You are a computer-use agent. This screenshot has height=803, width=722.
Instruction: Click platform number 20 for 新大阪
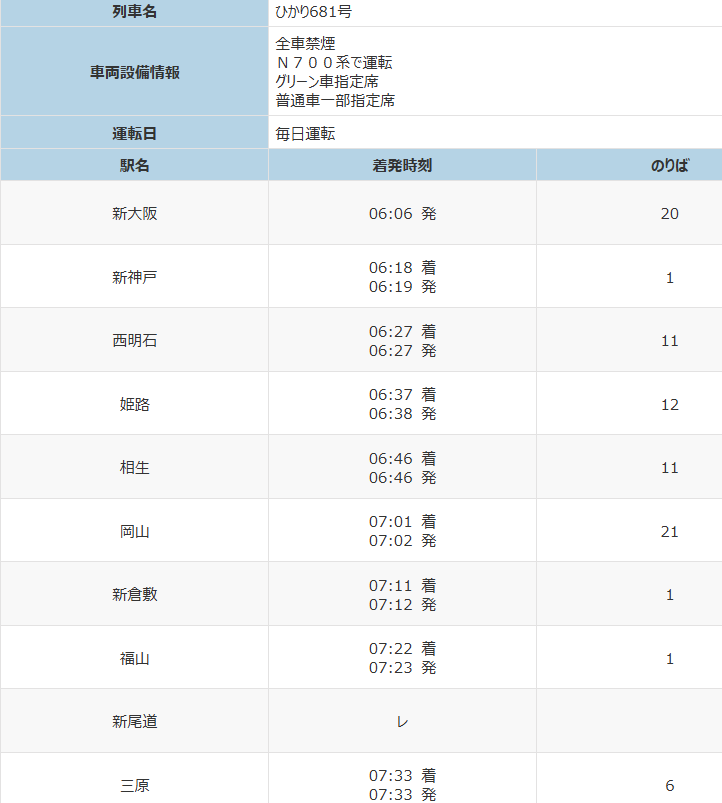pyautogui.click(x=670, y=214)
